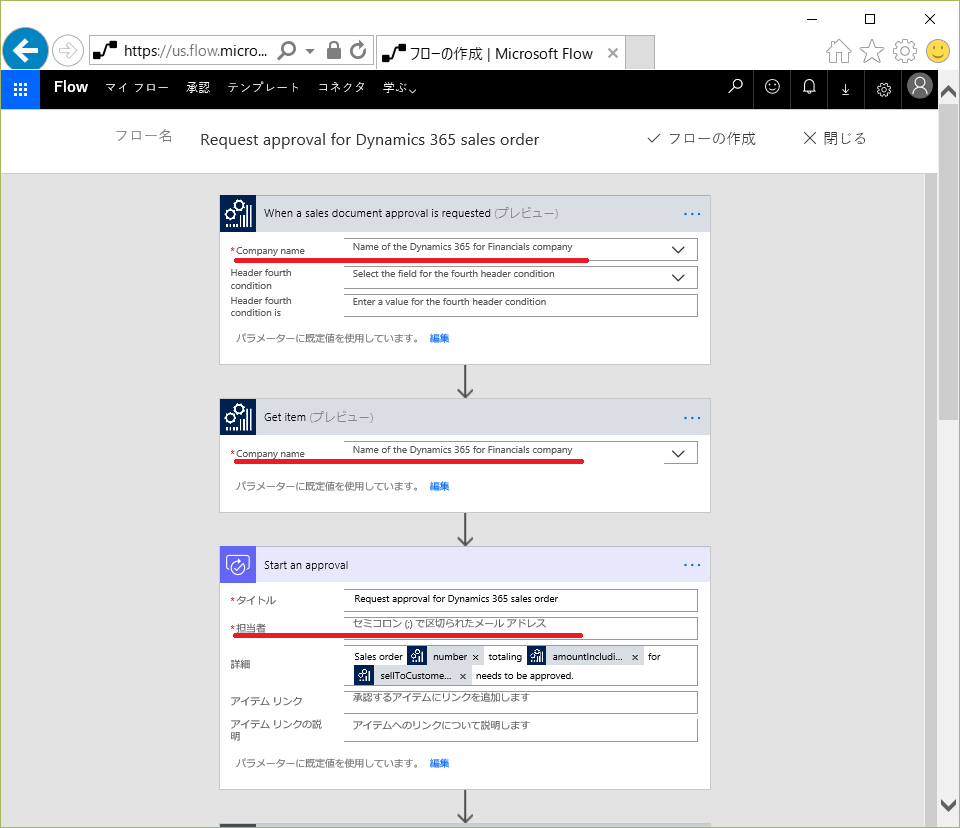The image size is (960, 828).
Task: Open the app launcher waffle icon
Action: (20, 89)
